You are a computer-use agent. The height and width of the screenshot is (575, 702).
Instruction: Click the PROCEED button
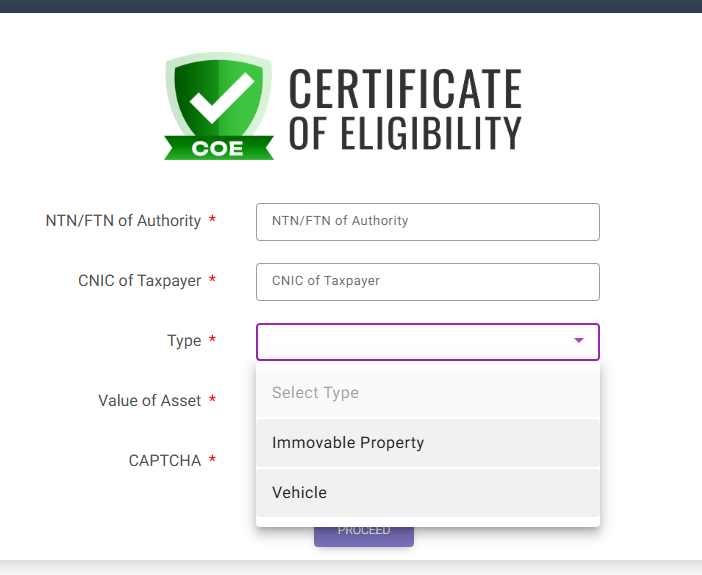pyautogui.click(x=364, y=536)
